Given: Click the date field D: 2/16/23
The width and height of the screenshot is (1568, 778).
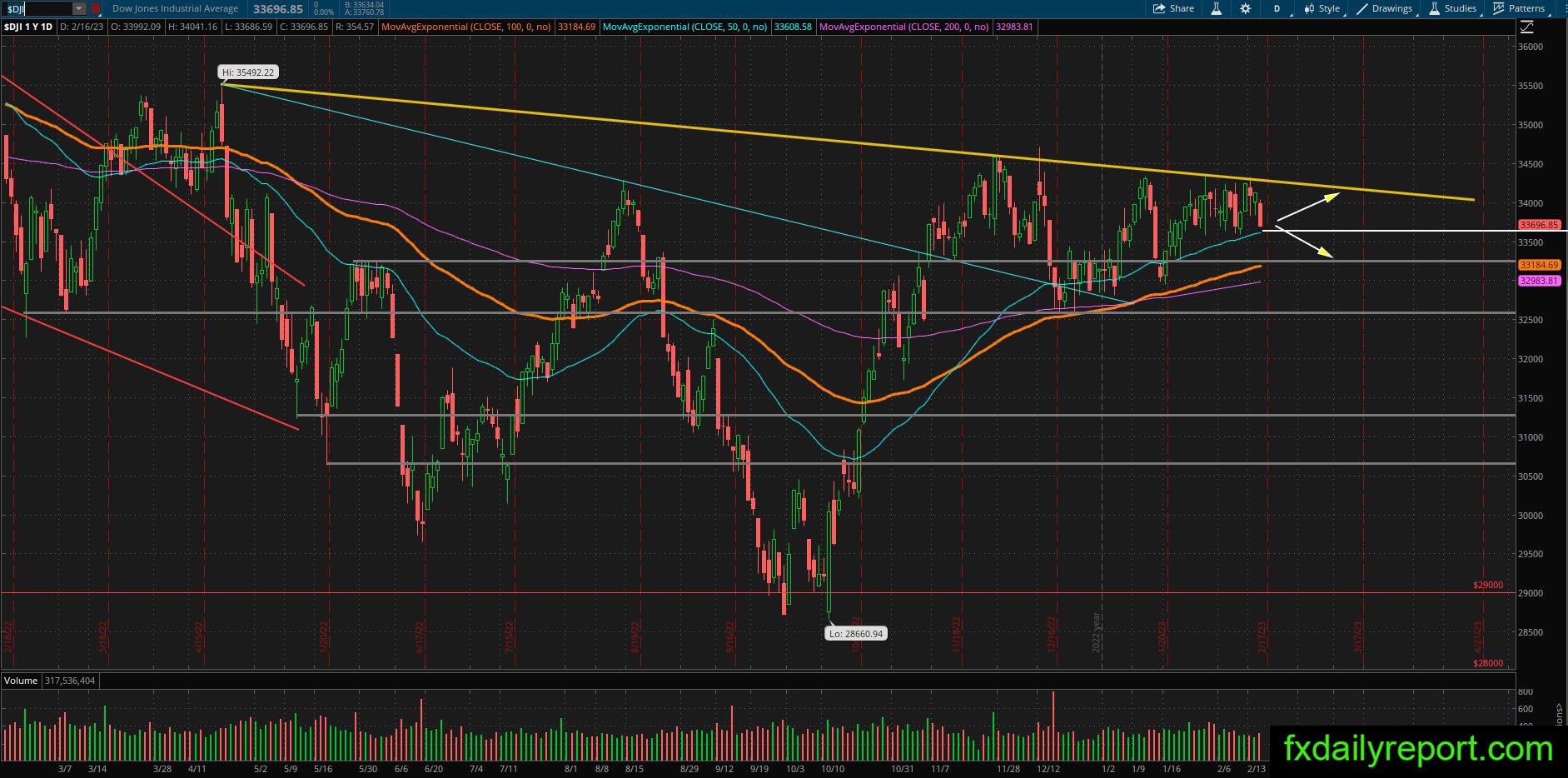Looking at the screenshot, I should (x=83, y=27).
